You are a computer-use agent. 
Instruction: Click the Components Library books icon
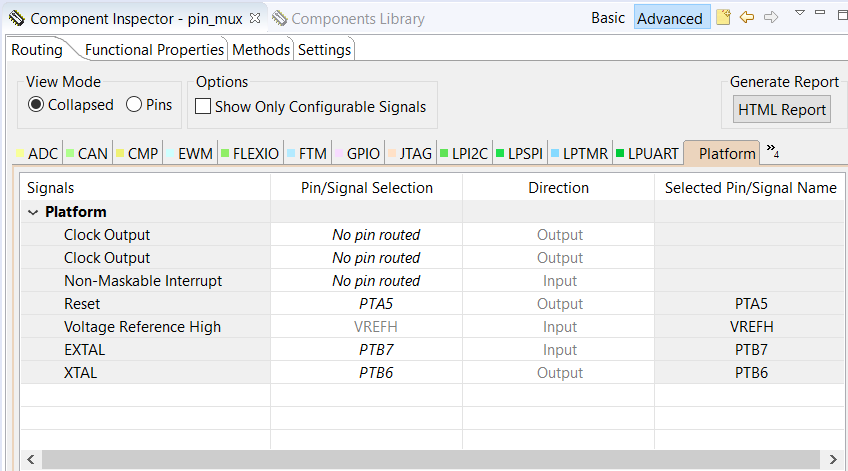tap(279, 19)
